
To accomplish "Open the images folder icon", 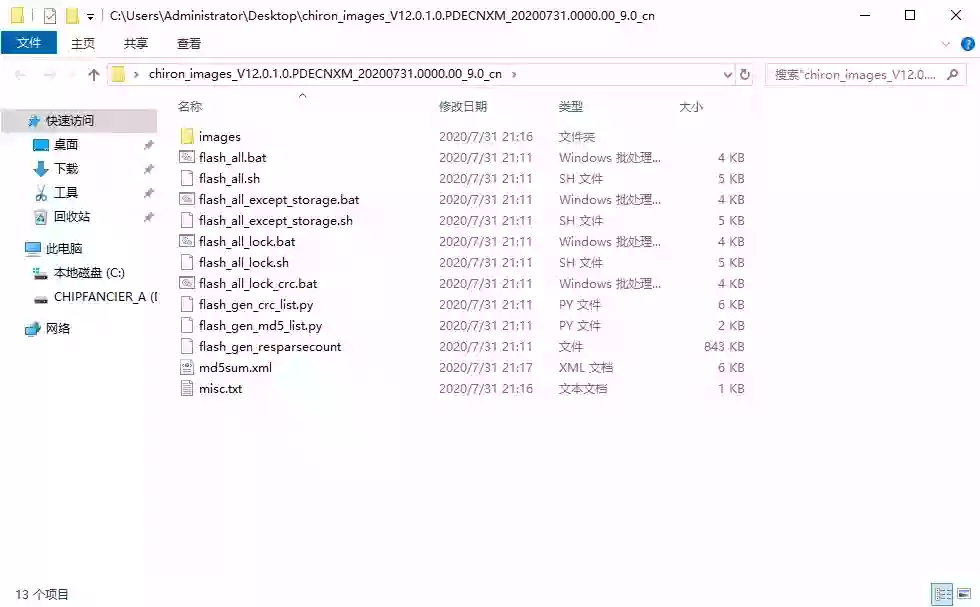I will pyautogui.click(x=187, y=137).
